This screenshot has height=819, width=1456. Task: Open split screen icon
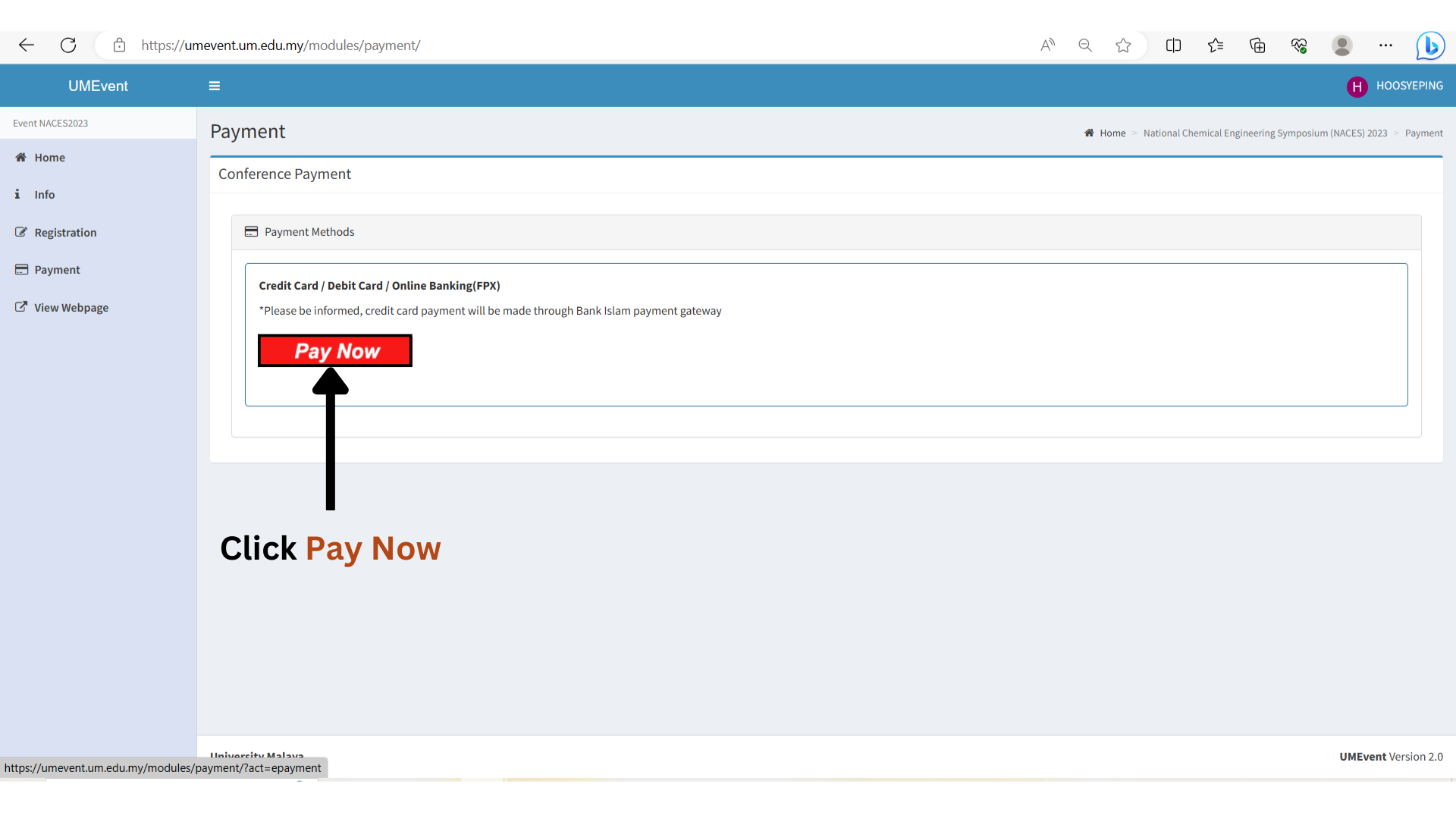point(1173,45)
